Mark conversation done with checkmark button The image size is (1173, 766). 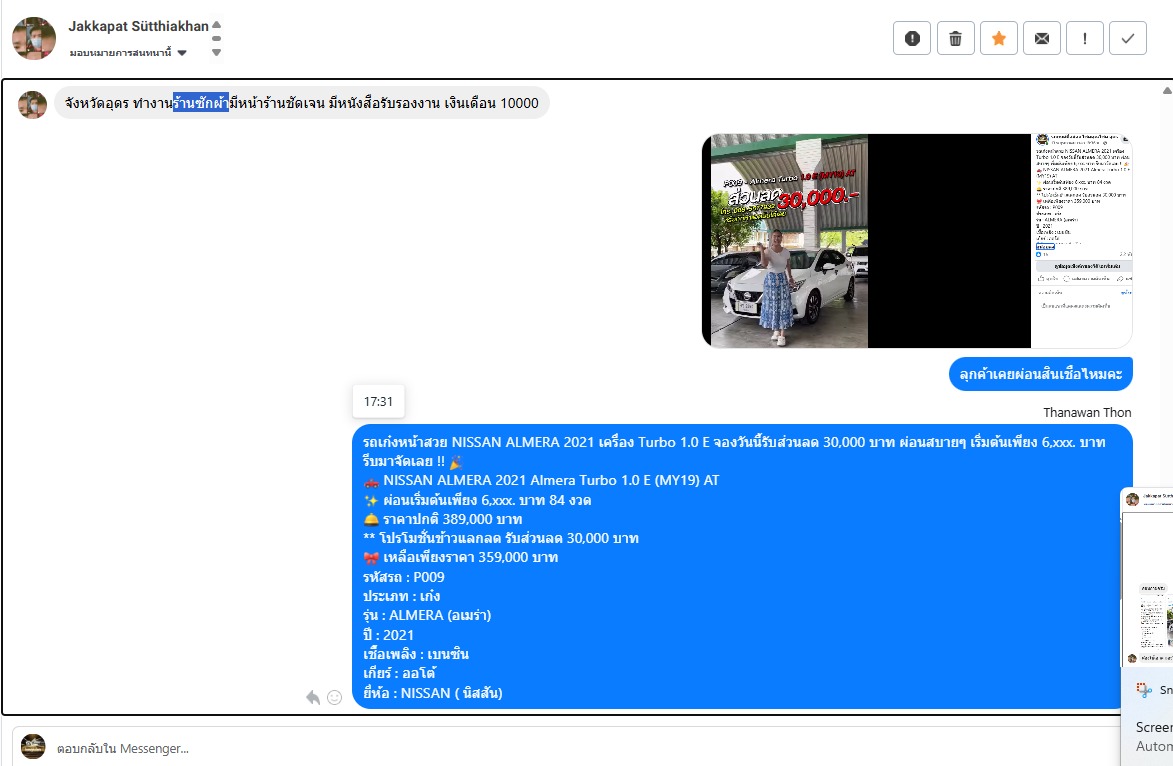click(x=1128, y=39)
